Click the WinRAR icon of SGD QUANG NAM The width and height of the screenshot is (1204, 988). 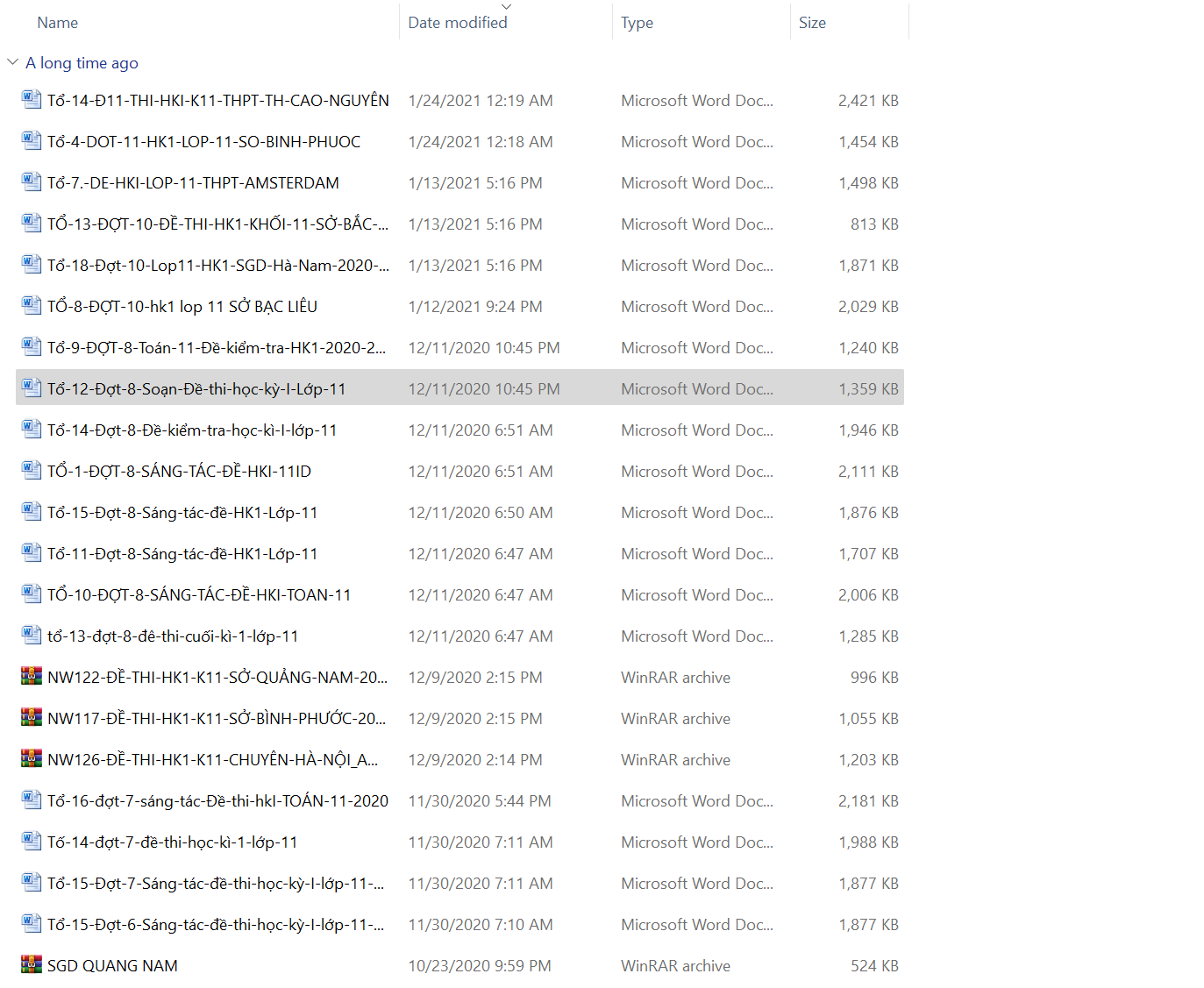click(x=32, y=965)
